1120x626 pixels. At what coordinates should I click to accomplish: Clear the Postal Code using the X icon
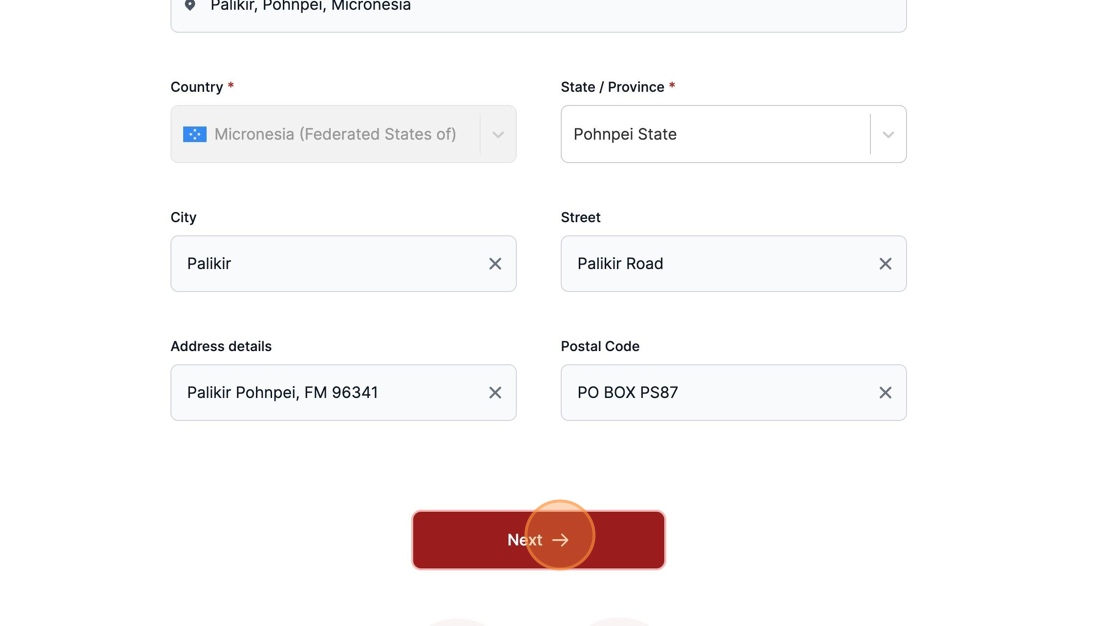coord(885,392)
